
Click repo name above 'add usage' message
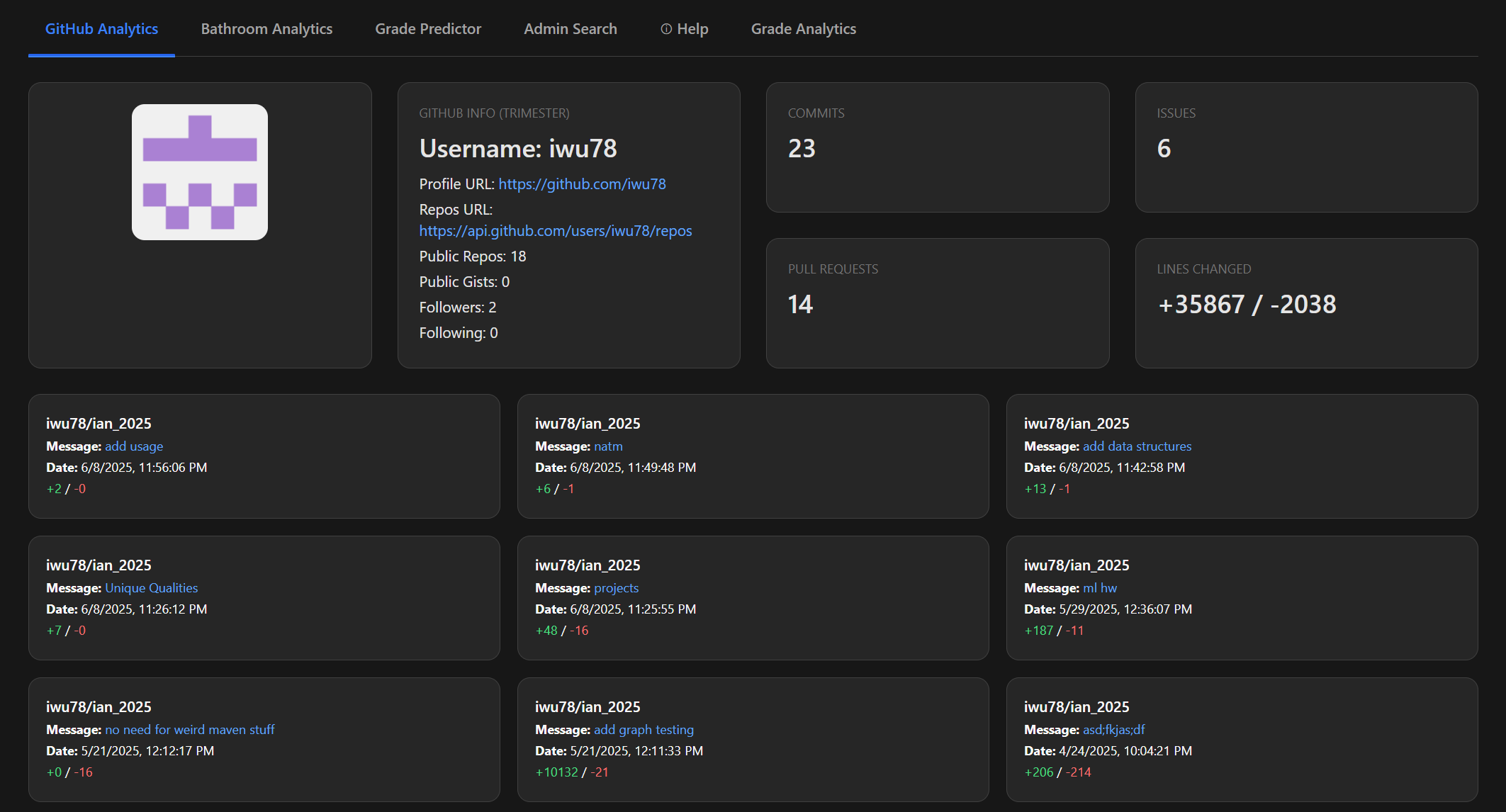[99, 424]
